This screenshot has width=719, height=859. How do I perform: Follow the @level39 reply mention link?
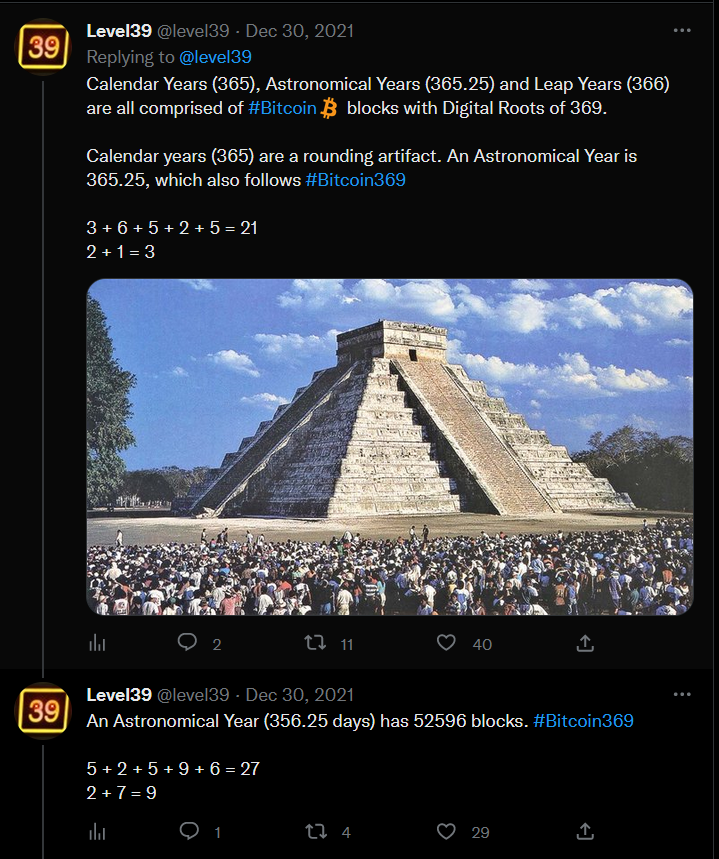point(215,57)
